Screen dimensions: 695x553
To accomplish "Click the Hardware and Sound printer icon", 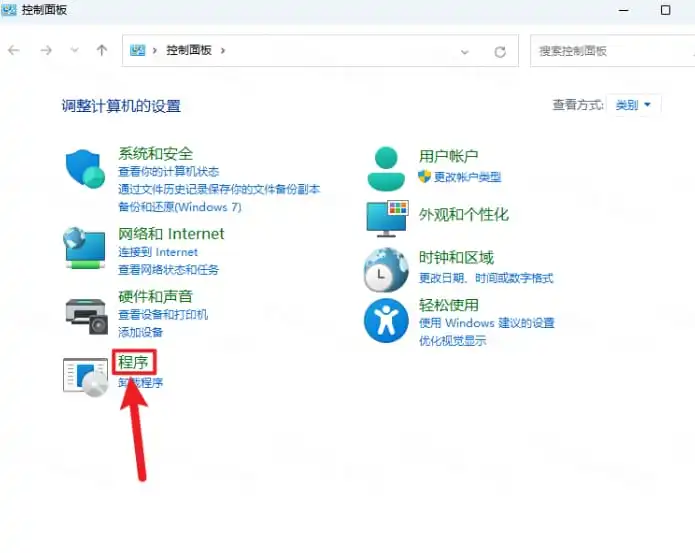I will [86, 316].
